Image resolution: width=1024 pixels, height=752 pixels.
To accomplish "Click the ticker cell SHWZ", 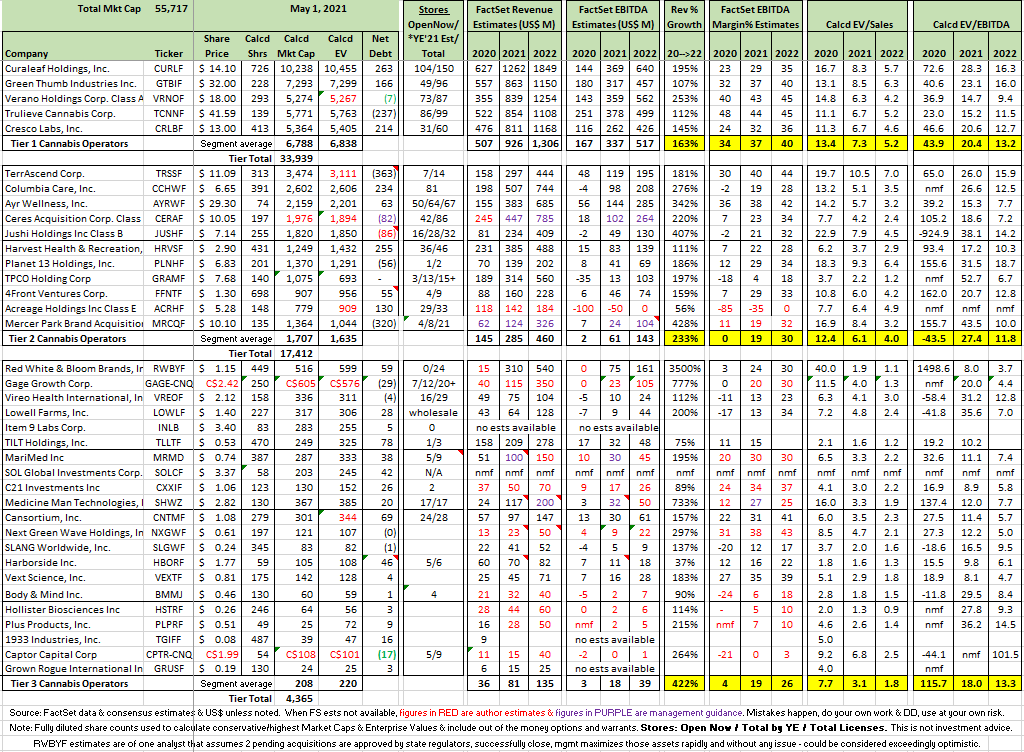I will pos(168,503).
